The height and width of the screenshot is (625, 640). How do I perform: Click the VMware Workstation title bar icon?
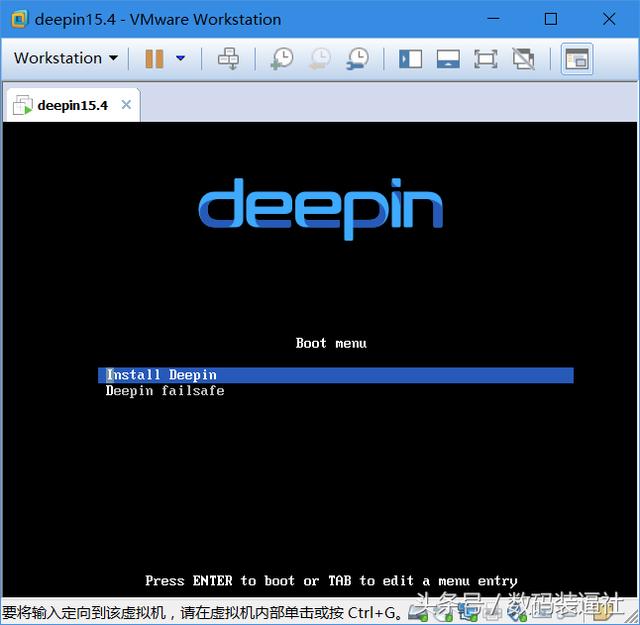pos(19,19)
